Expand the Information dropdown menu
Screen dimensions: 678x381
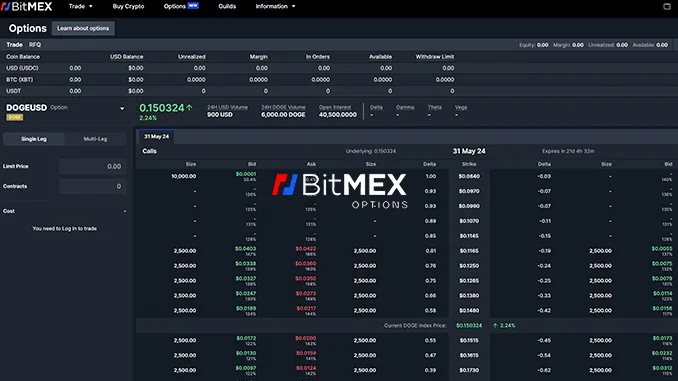(275, 6)
